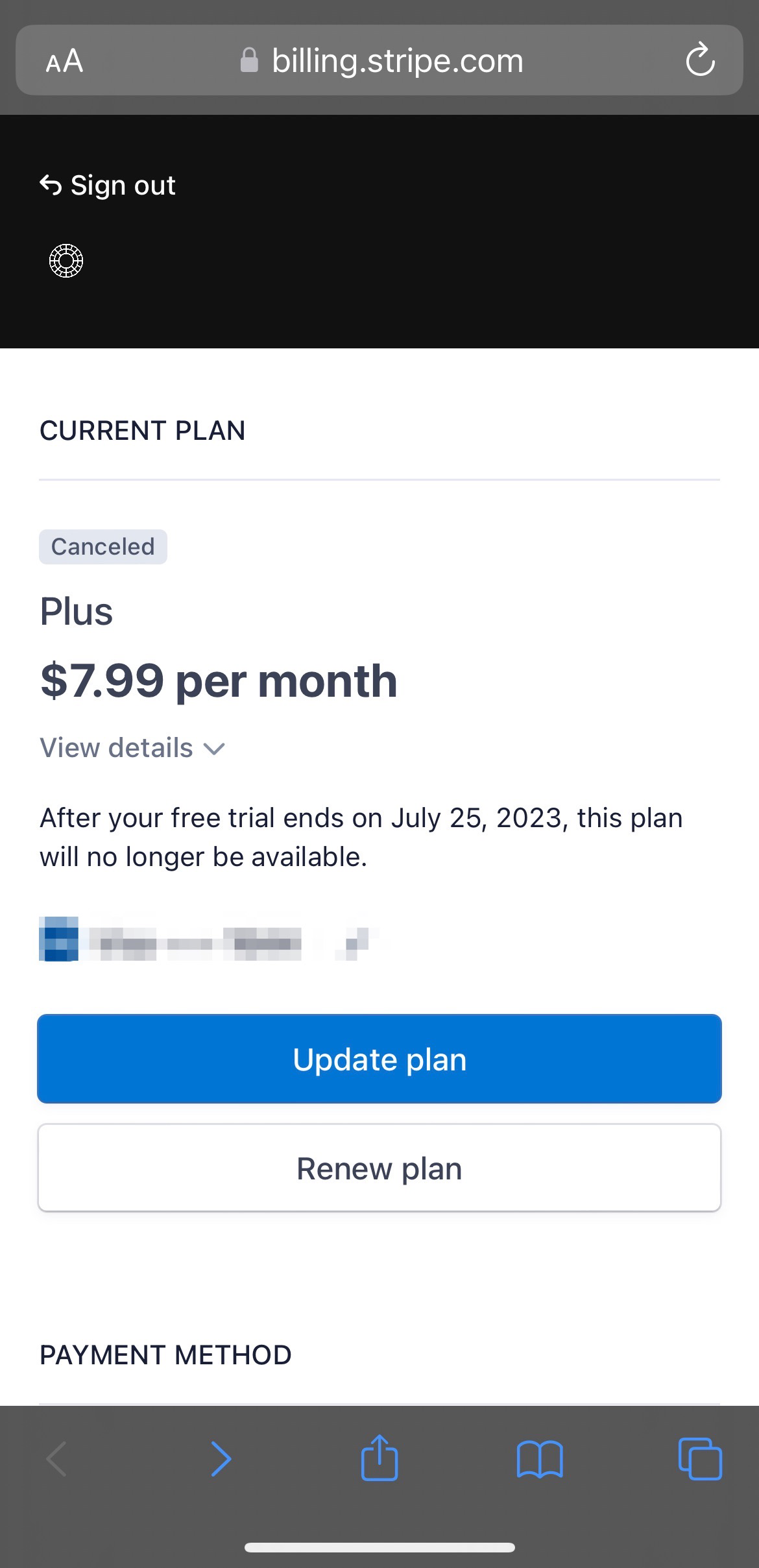Click the Renew plan button
This screenshot has width=759, height=1568.
pyautogui.click(x=379, y=1168)
